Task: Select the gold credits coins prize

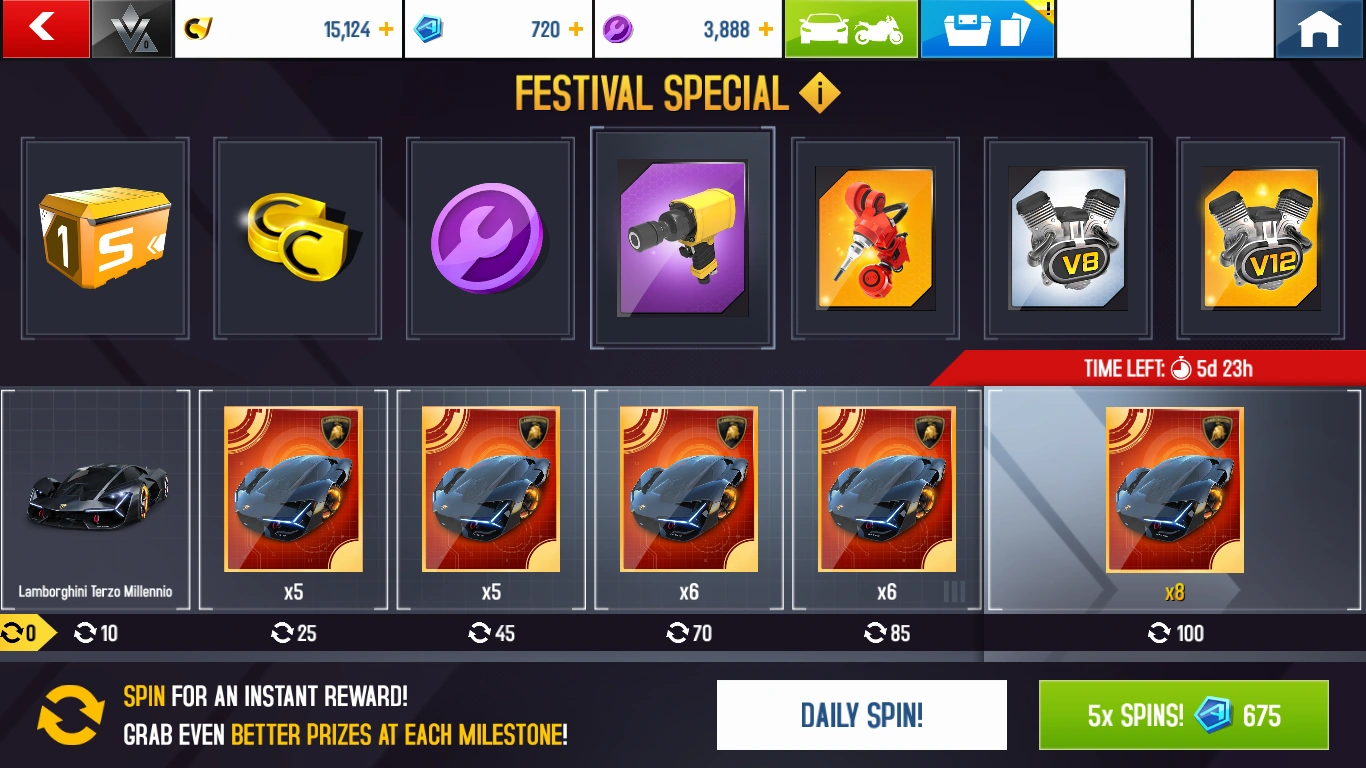Action: 297,238
